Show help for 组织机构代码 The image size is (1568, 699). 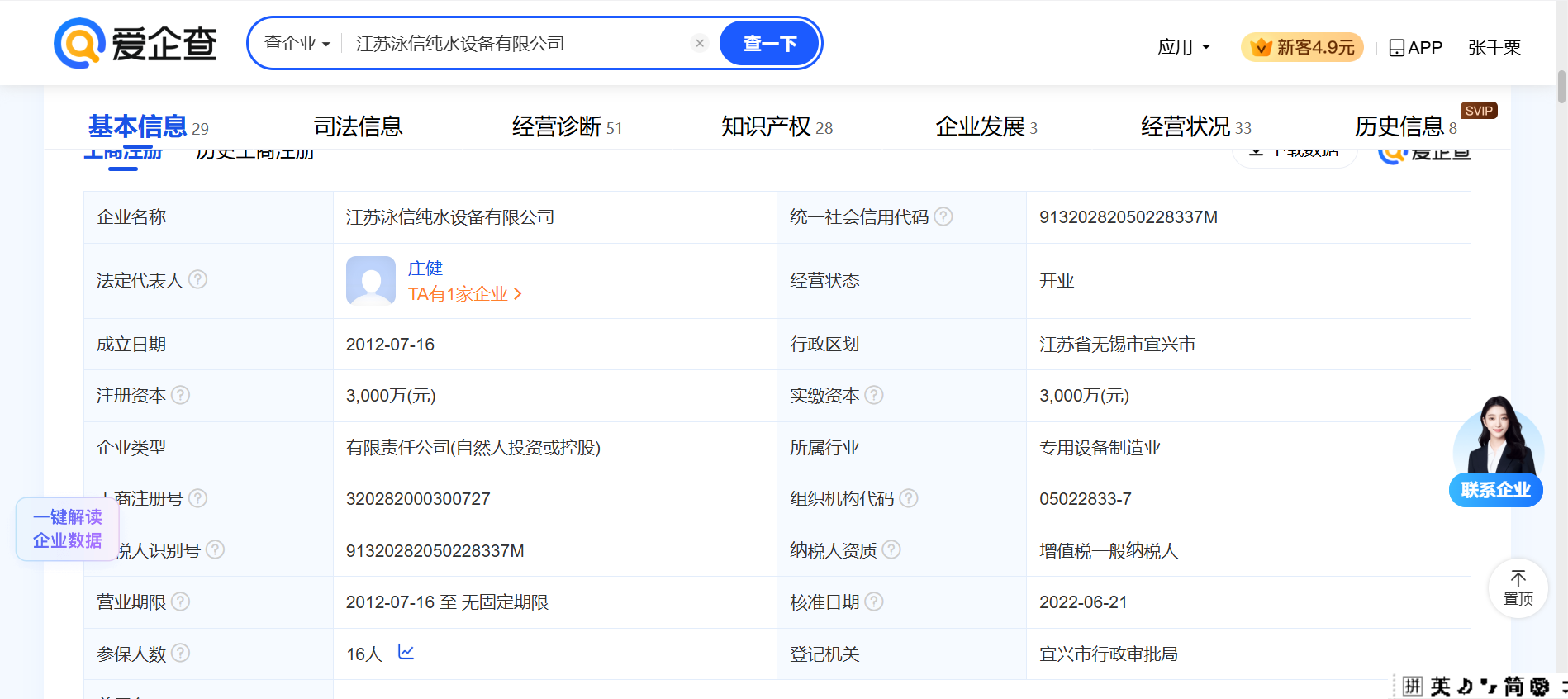point(909,498)
